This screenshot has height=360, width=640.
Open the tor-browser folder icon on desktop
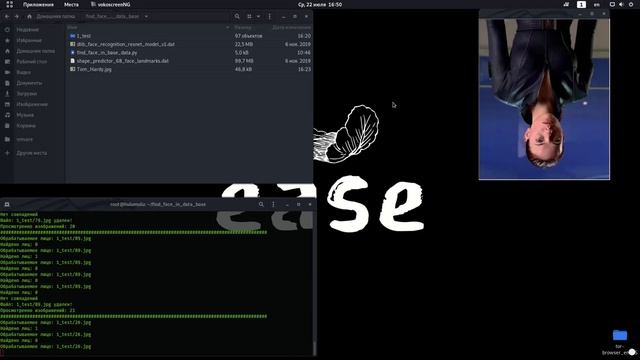click(x=620, y=336)
